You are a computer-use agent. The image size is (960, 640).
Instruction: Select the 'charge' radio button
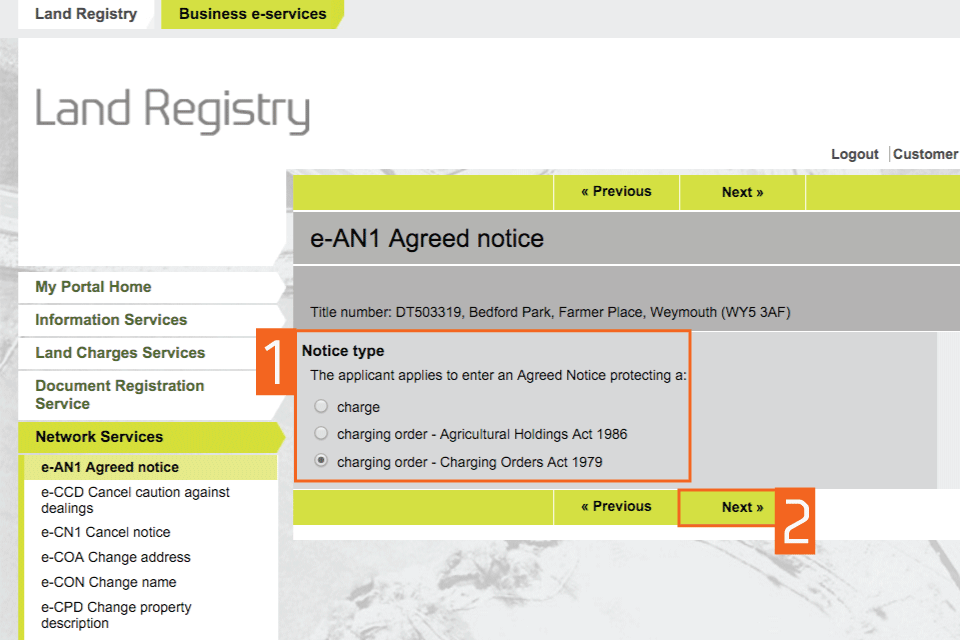click(x=321, y=407)
